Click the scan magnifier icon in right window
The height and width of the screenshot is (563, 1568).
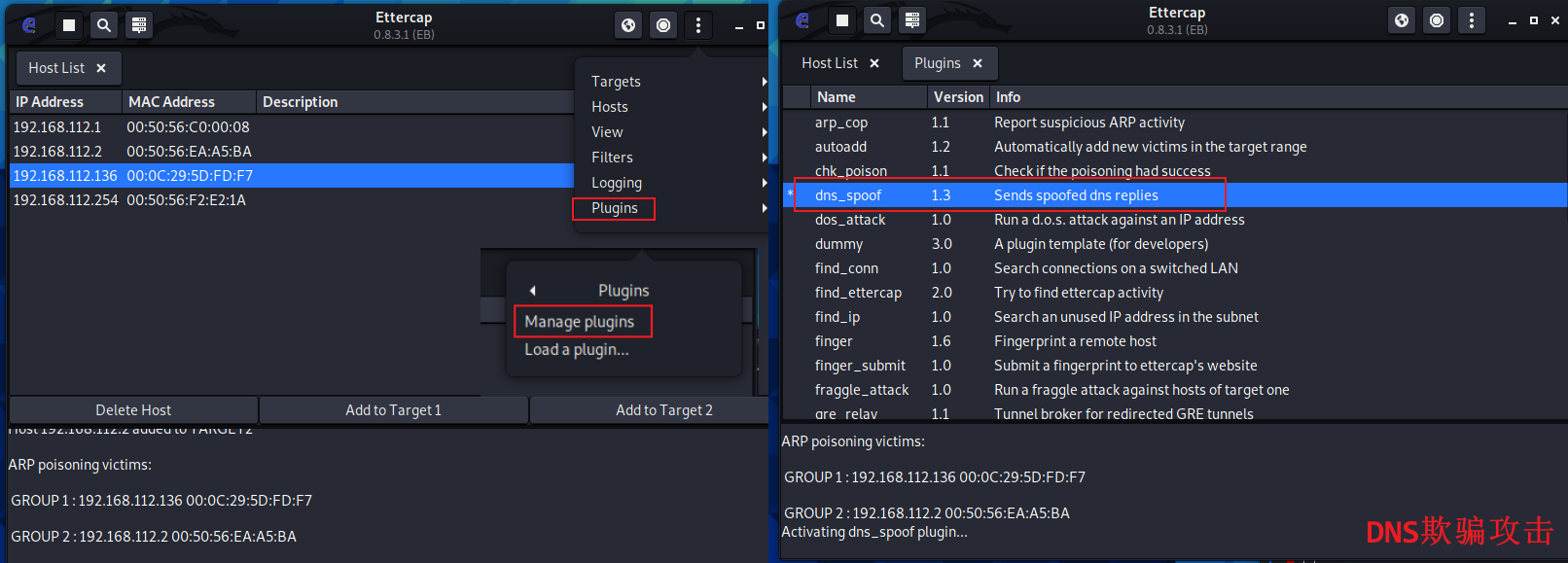click(x=877, y=20)
